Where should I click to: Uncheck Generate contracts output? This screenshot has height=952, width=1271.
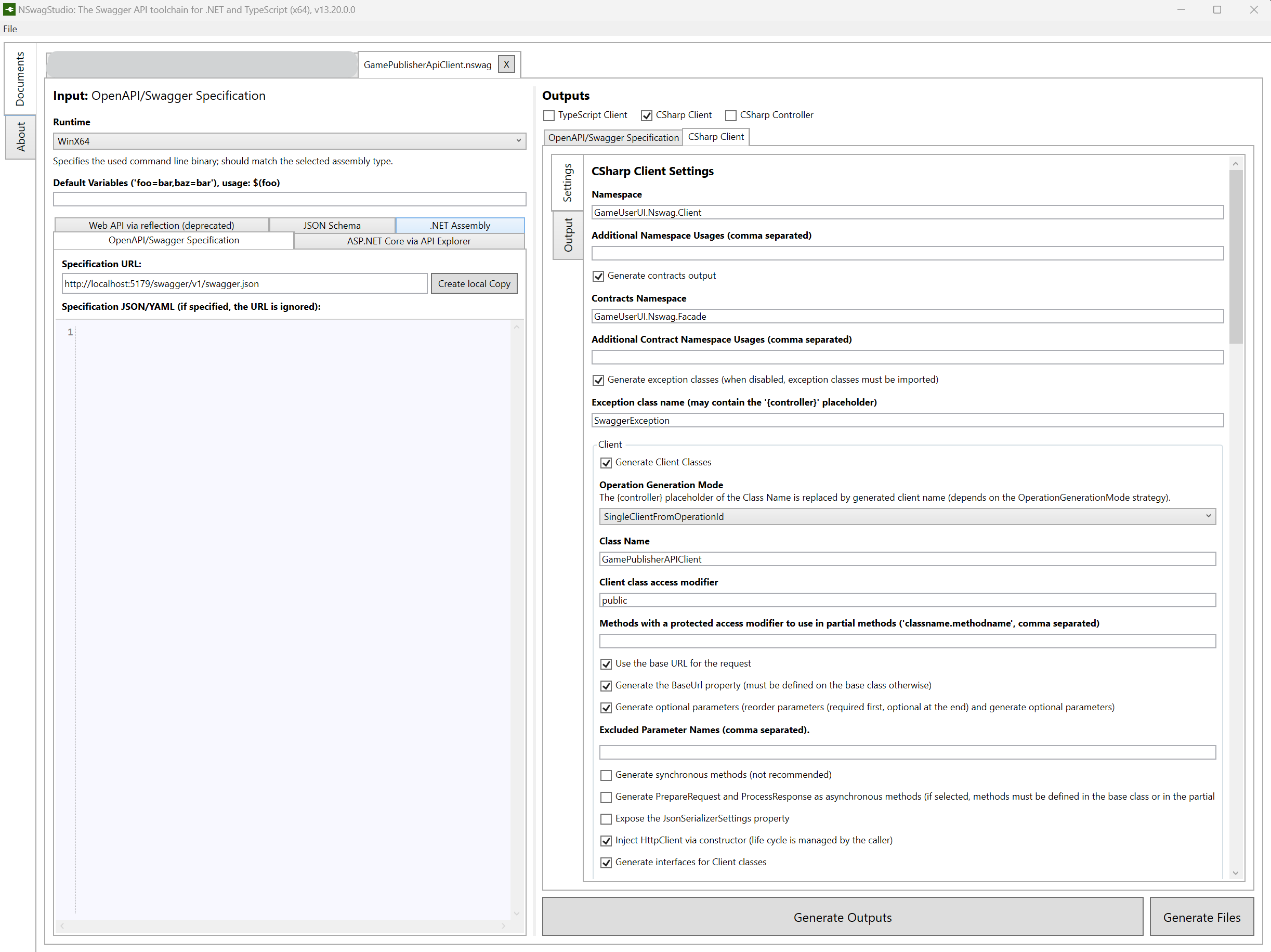coord(598,277)
